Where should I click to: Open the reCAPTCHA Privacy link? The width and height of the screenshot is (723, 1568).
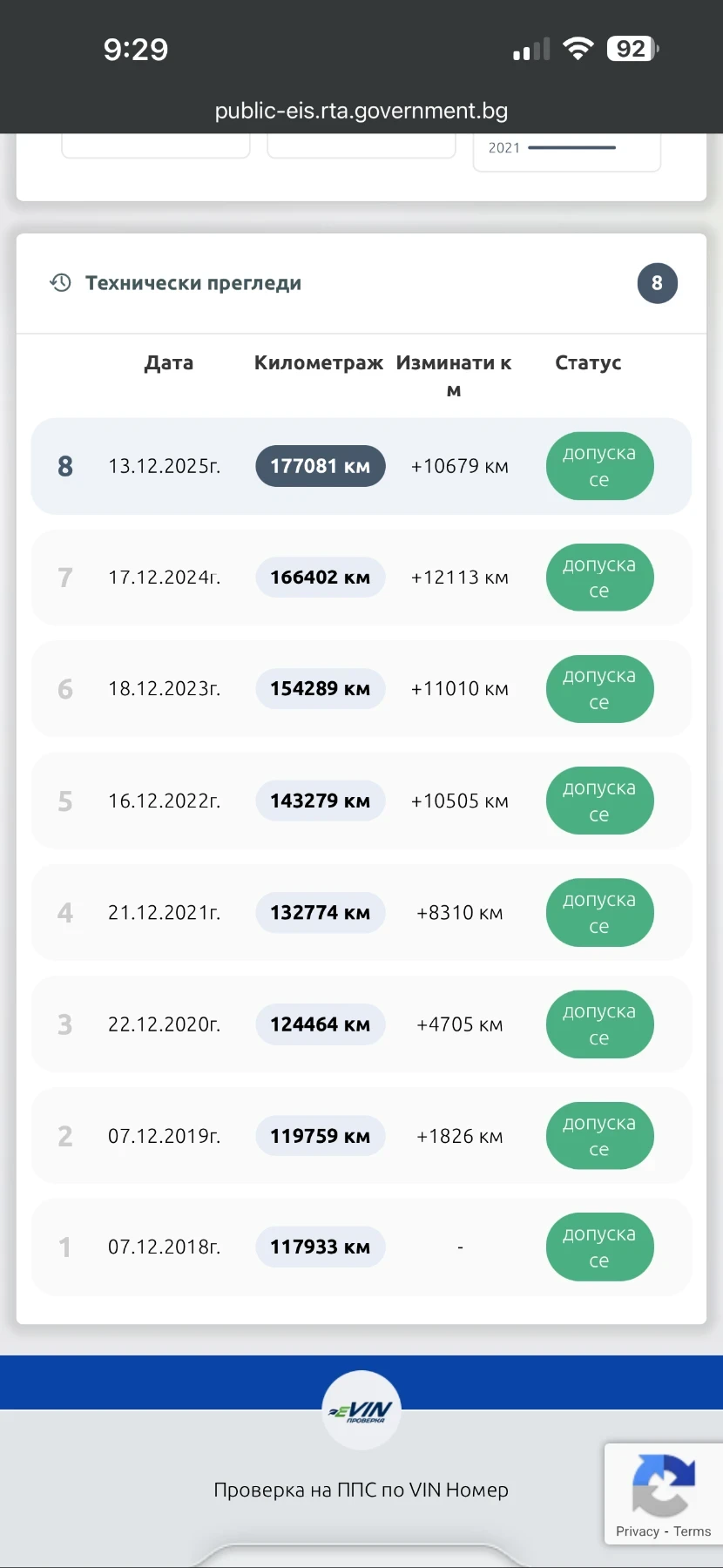(x=637, y=1531)
